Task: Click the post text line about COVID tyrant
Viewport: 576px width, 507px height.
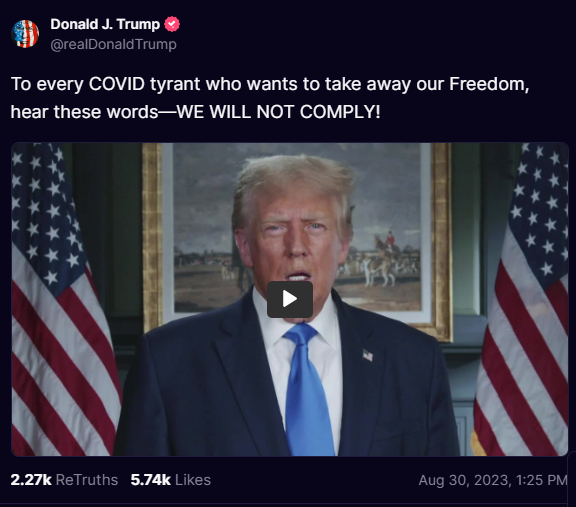Action: coord(270,84)
